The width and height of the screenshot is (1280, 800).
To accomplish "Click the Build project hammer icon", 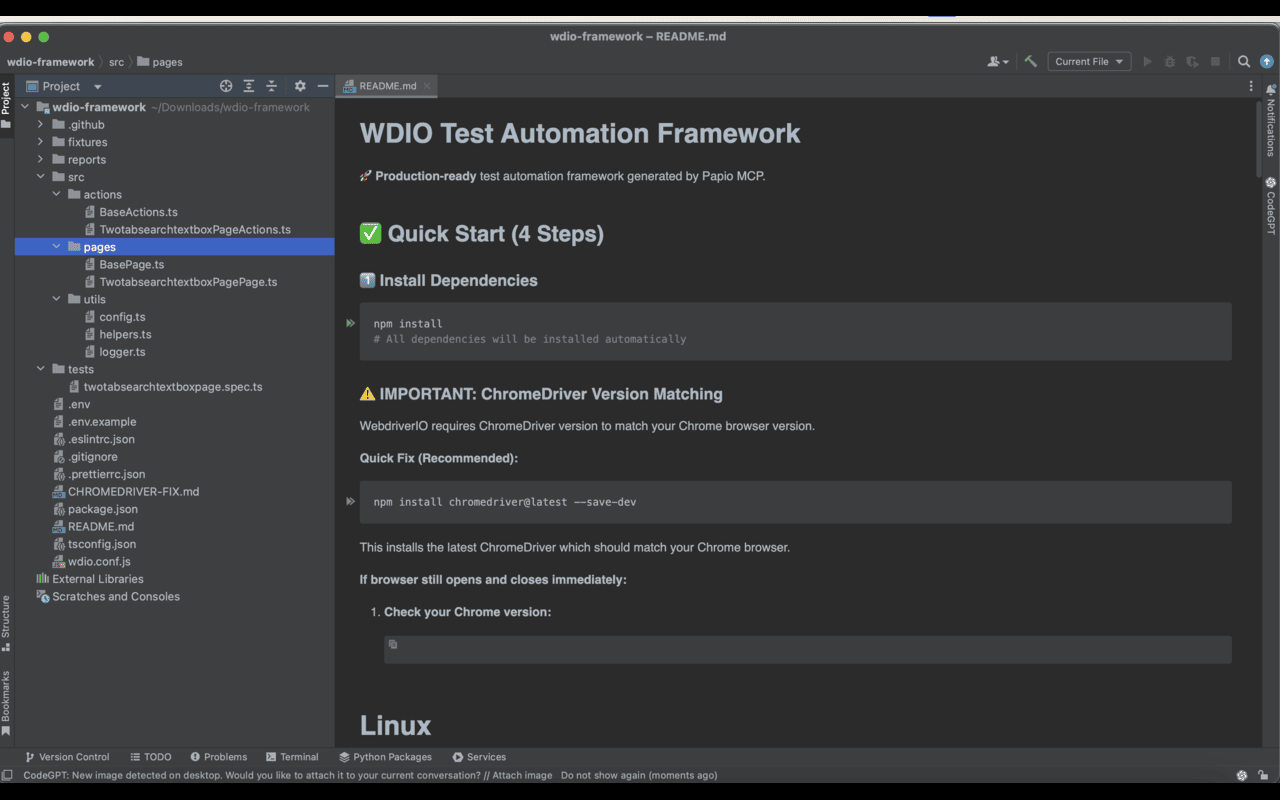I will [x=1030, y=61].
